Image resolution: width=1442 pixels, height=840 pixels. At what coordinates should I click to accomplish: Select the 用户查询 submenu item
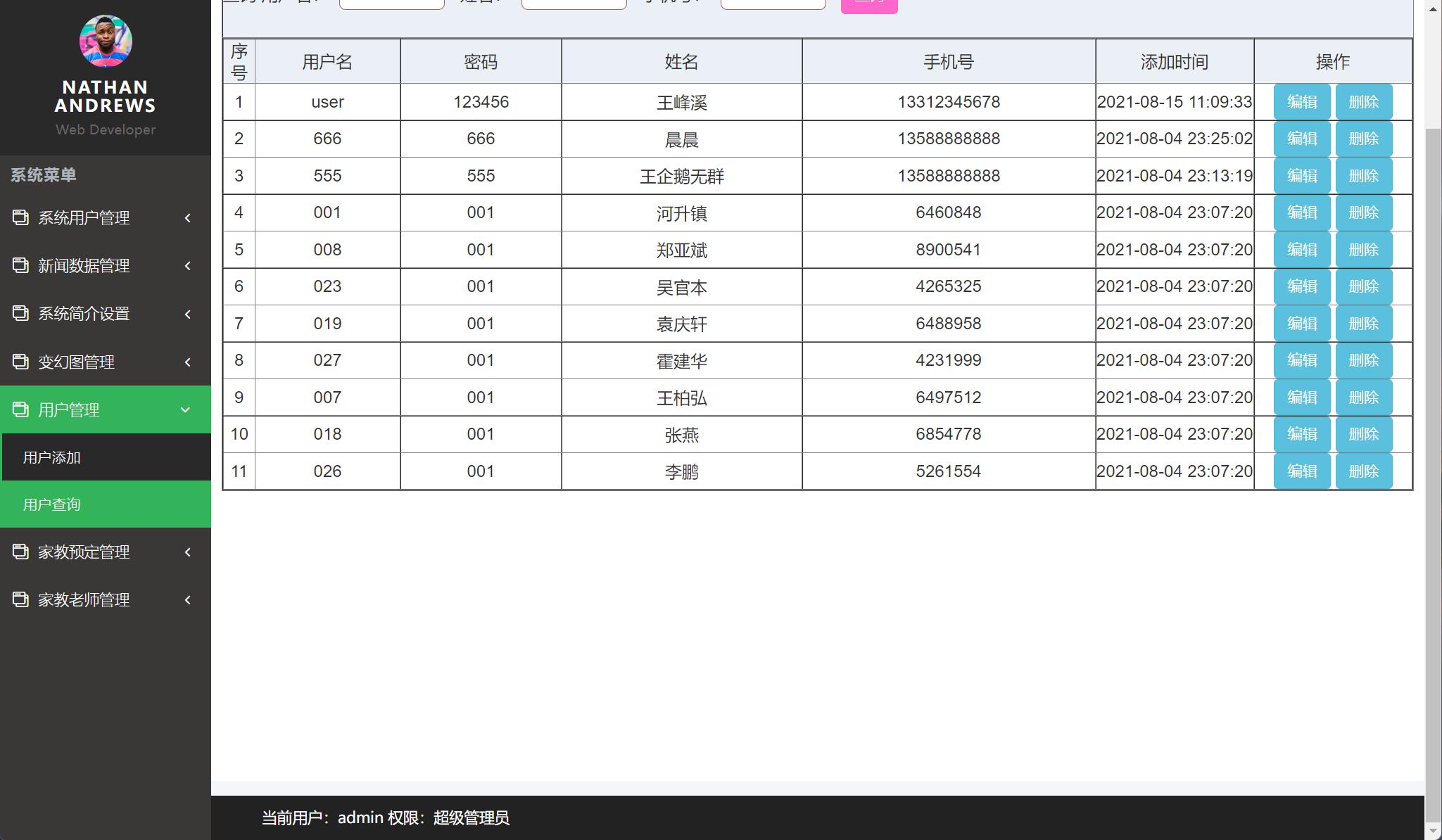[51, 504]
